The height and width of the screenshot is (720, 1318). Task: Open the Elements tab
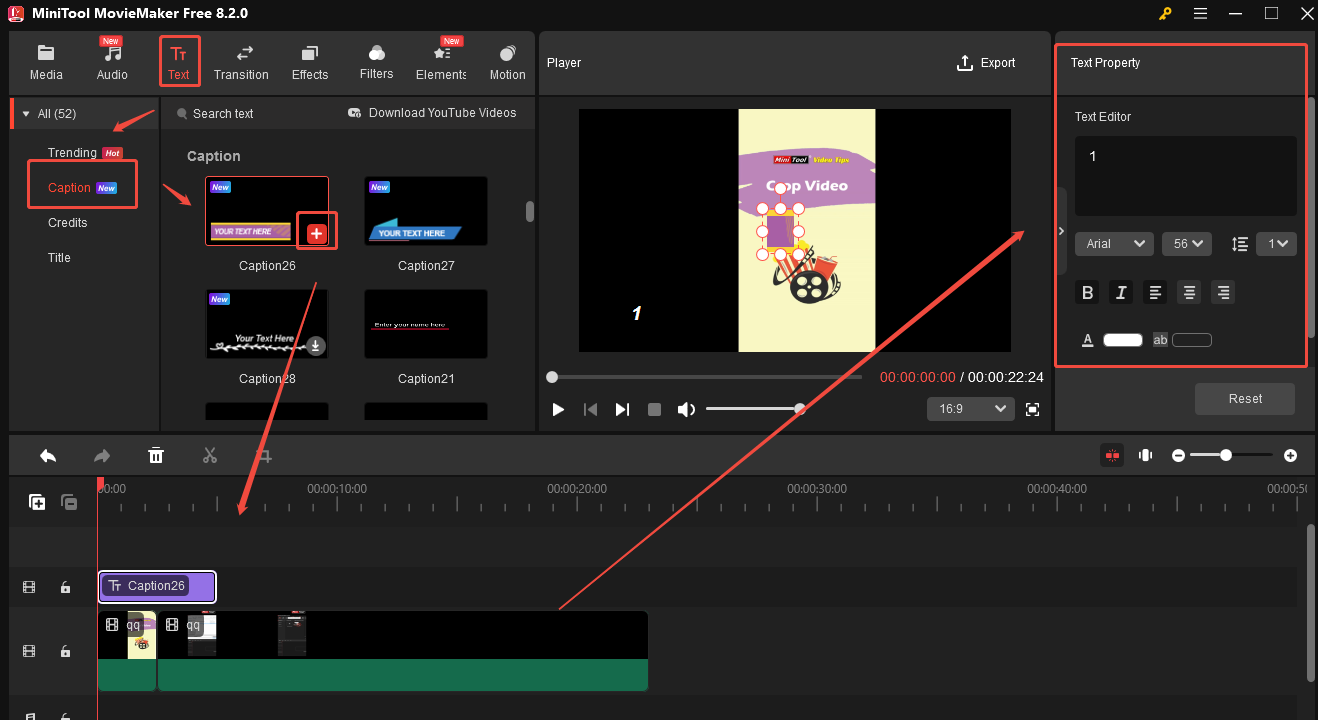441,62
